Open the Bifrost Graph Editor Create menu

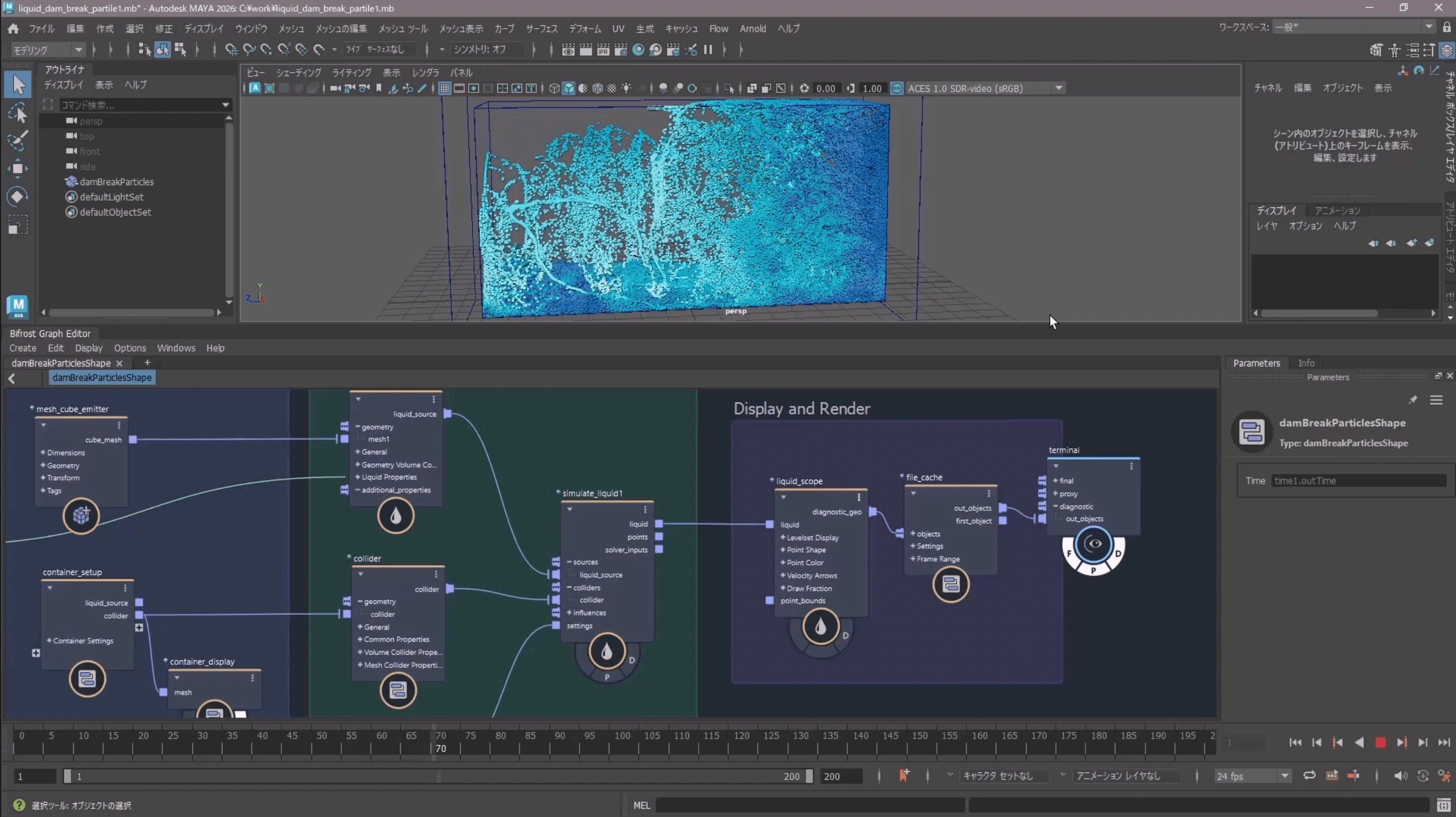click(23, 348)
